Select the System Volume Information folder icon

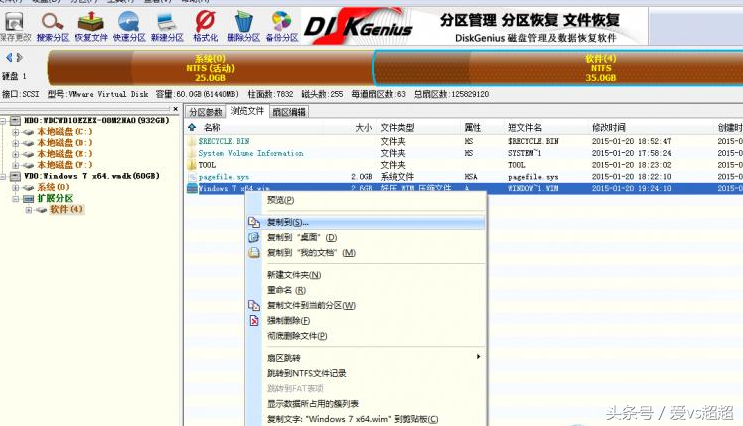[192, 153]
